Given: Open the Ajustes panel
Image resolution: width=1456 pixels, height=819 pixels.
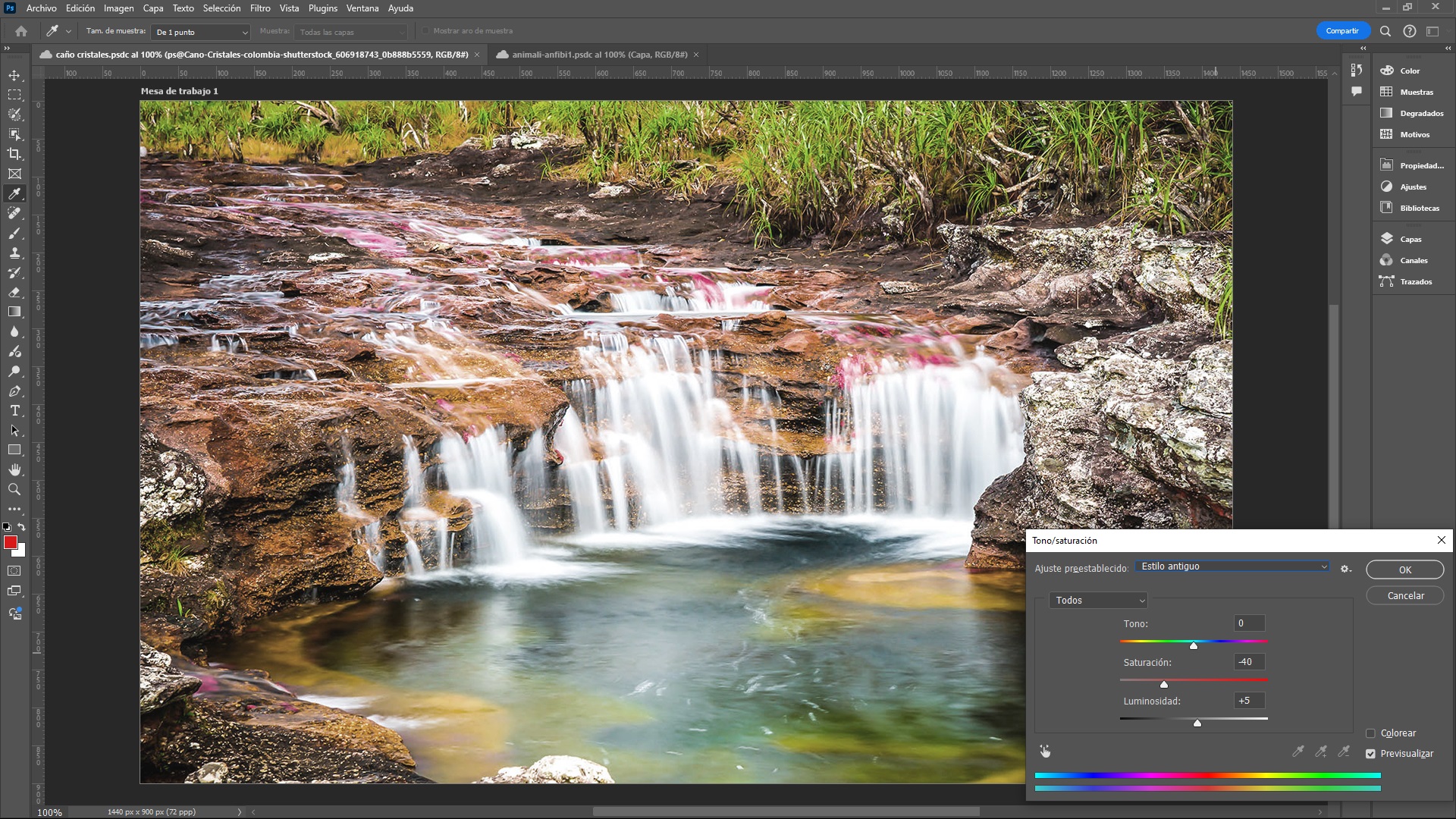Looking at the screenshot, I should point(1413,187).
